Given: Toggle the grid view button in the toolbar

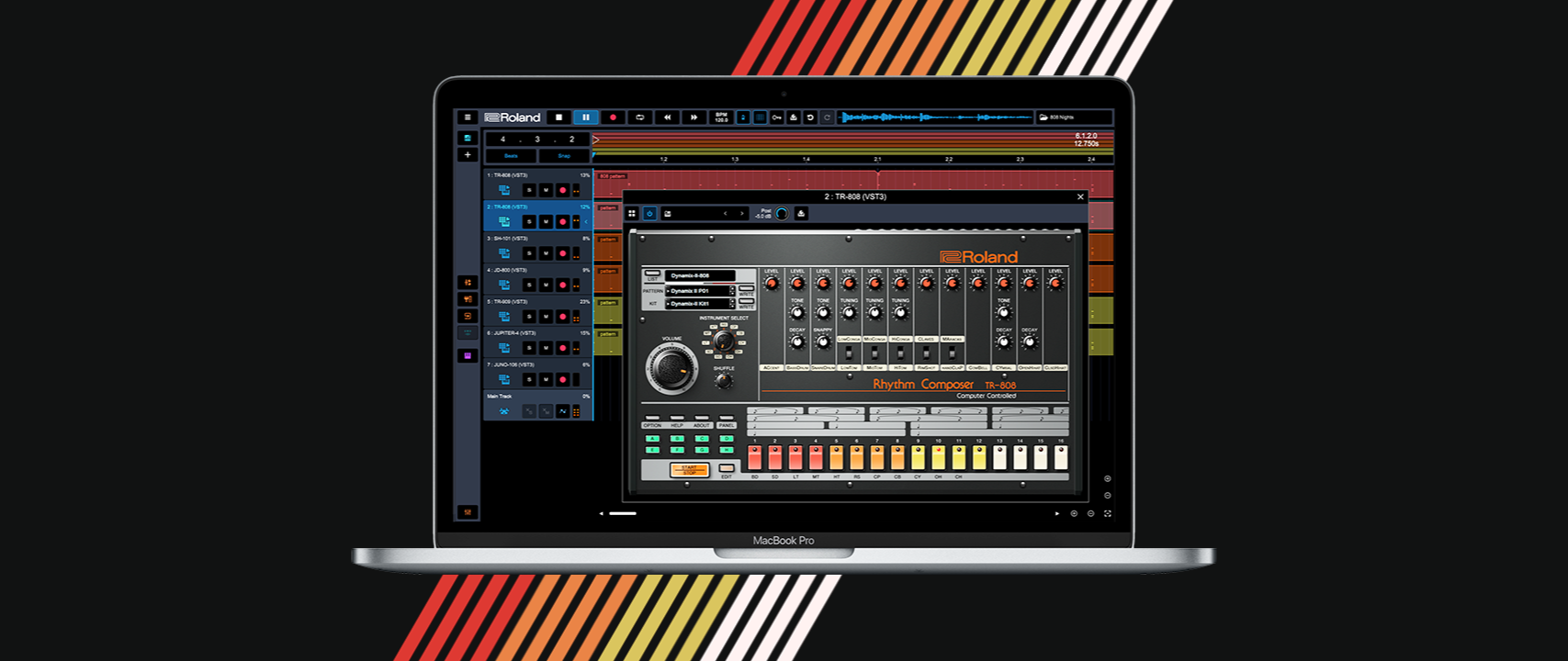Looking at the screenshot, I should (x=761, y=118).
